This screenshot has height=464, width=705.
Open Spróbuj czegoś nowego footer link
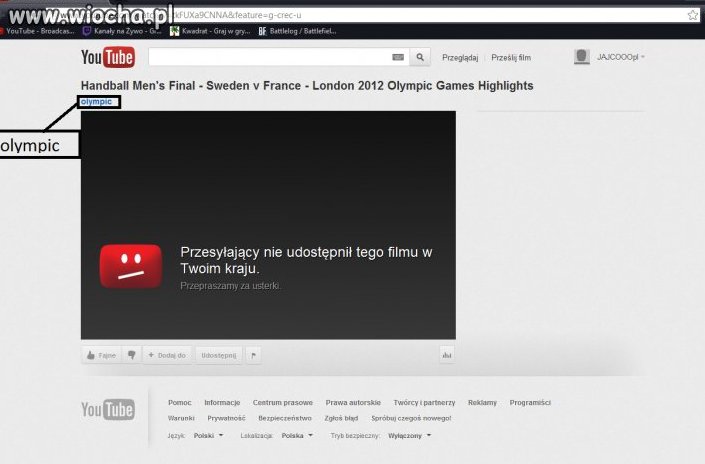411,418
